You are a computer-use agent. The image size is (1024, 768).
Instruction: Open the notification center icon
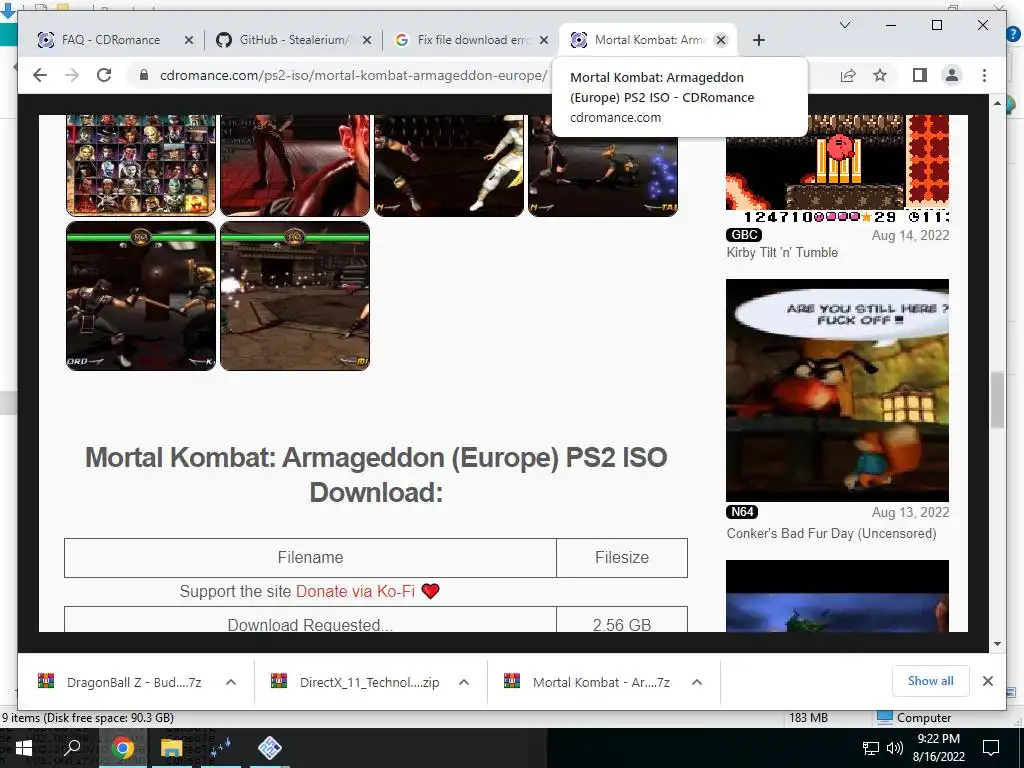[x=991, y=748]
